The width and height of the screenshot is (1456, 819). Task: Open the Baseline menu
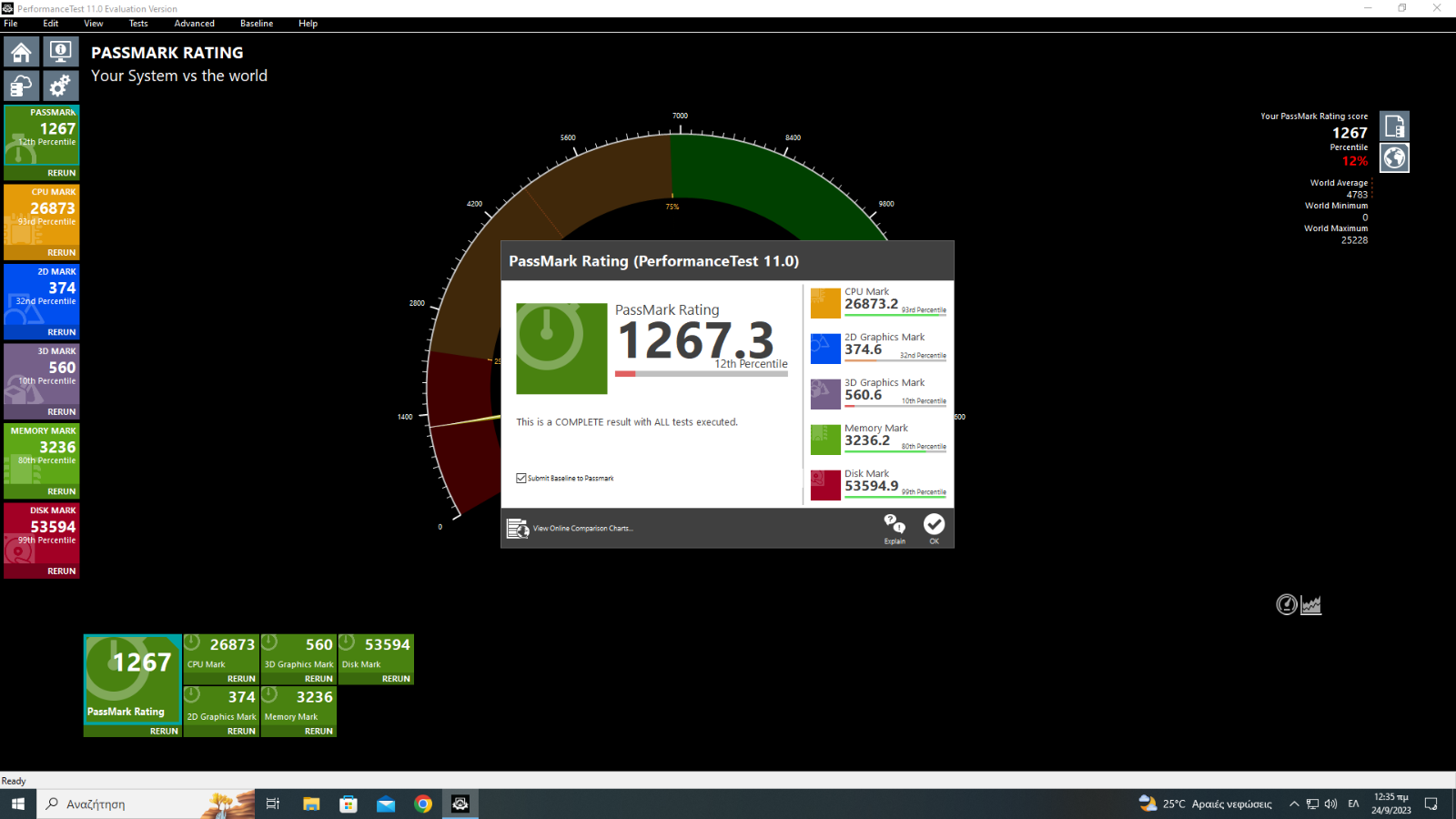(x=257, y=24)
